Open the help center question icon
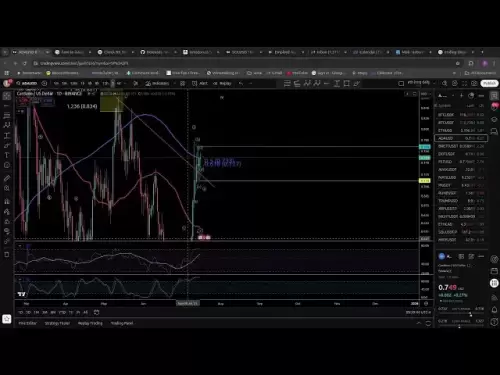This screenshot has width=500, height=375. click(494, 322)
